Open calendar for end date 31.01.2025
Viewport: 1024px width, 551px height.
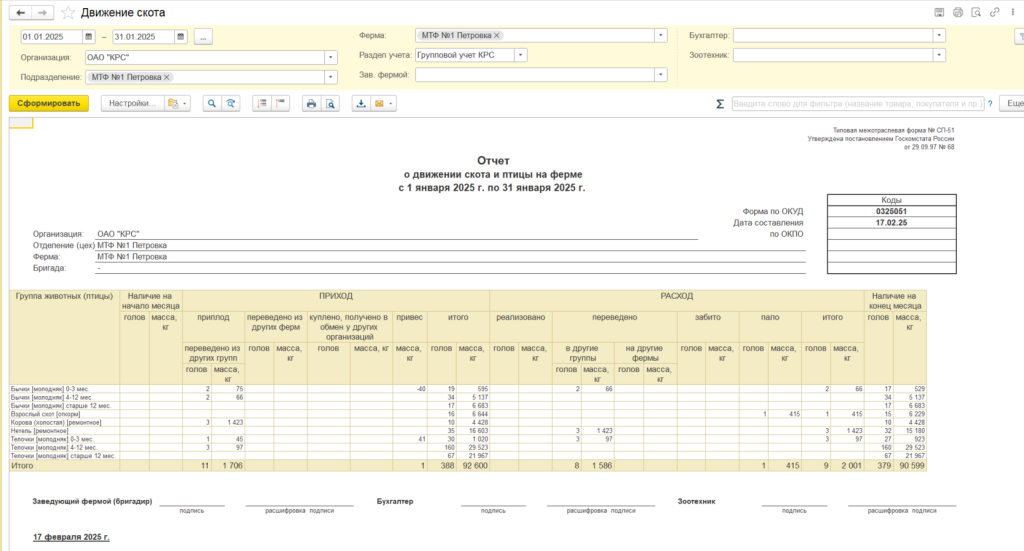(181, 37)
